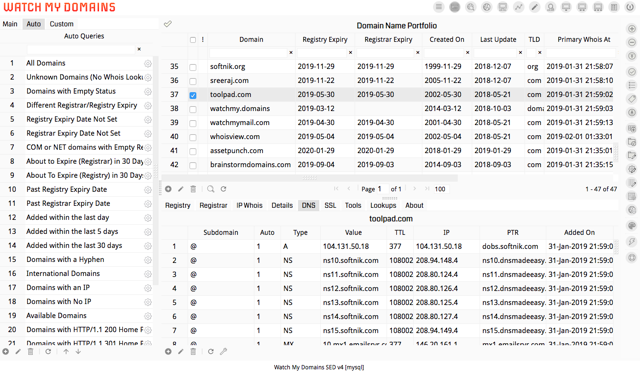Open the IP Whois tab
Screen dimensions: 640x373
point(249,205)
